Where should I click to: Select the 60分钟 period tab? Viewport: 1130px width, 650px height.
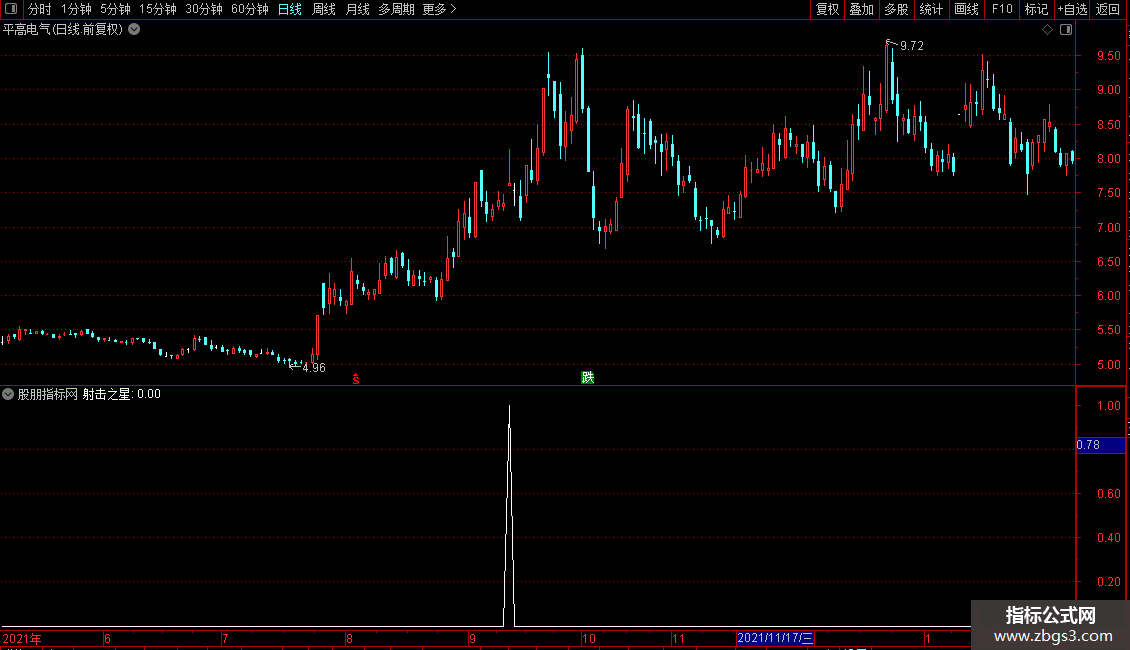(x=249, y=9)
